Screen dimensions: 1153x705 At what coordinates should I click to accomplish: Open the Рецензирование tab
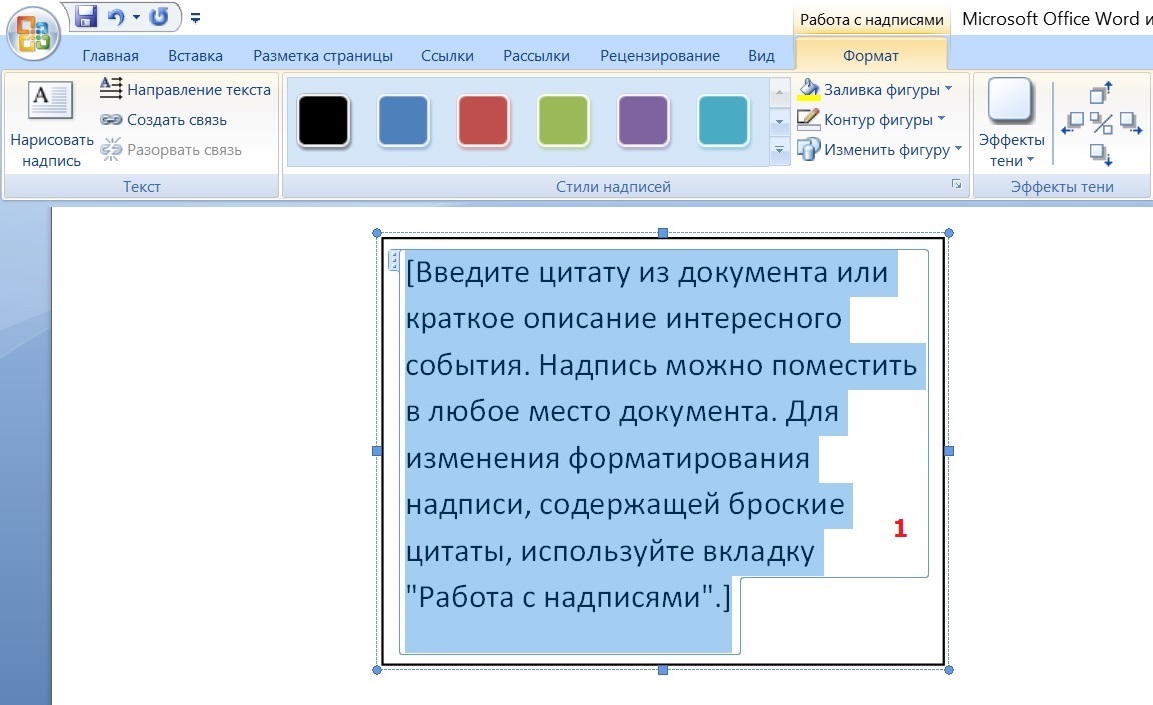(660, 56)
